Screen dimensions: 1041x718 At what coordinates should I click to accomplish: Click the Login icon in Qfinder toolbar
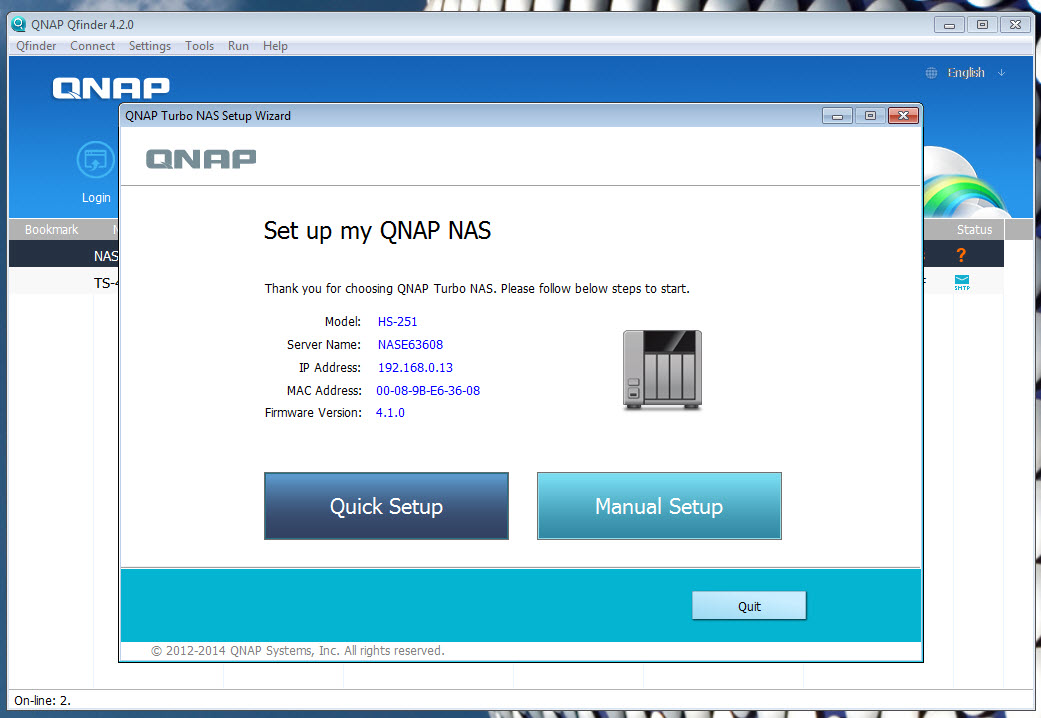click(x=96, y=160)
